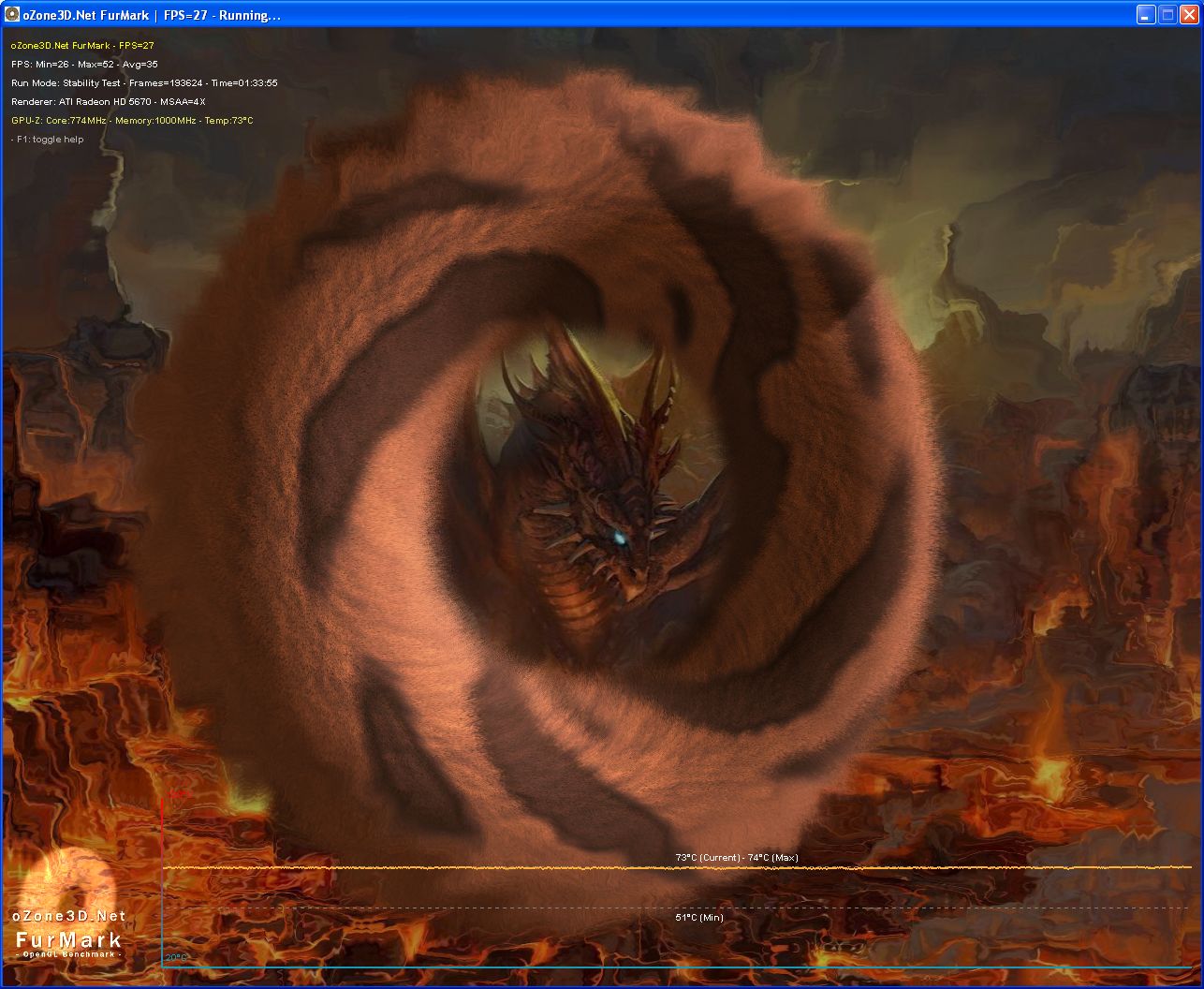This screenshot has height=989, width=1204.
Task: Click the window title 'oZone3D.Net FurMark | FPS=27 - Running...'
Action: click(x=151, y=16)
